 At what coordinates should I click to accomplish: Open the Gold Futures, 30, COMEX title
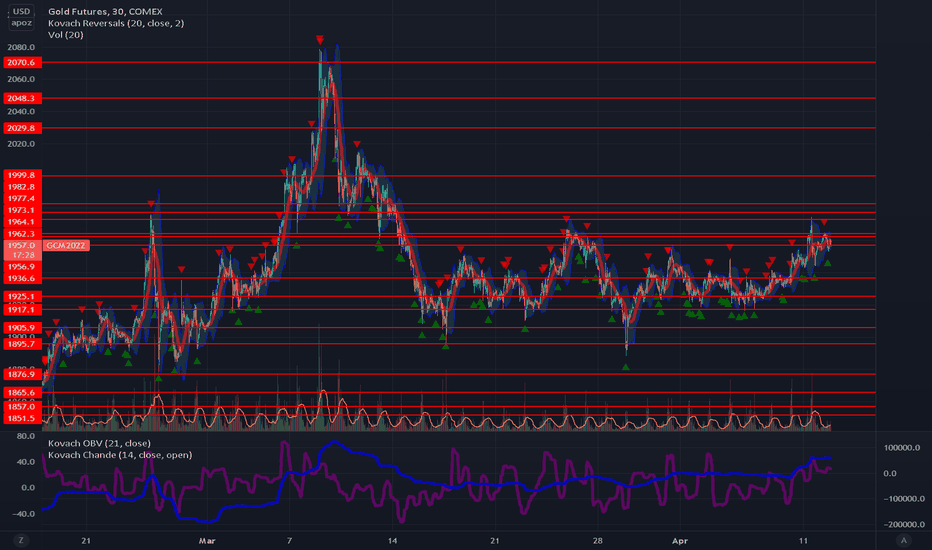click(x=105, y=11)
